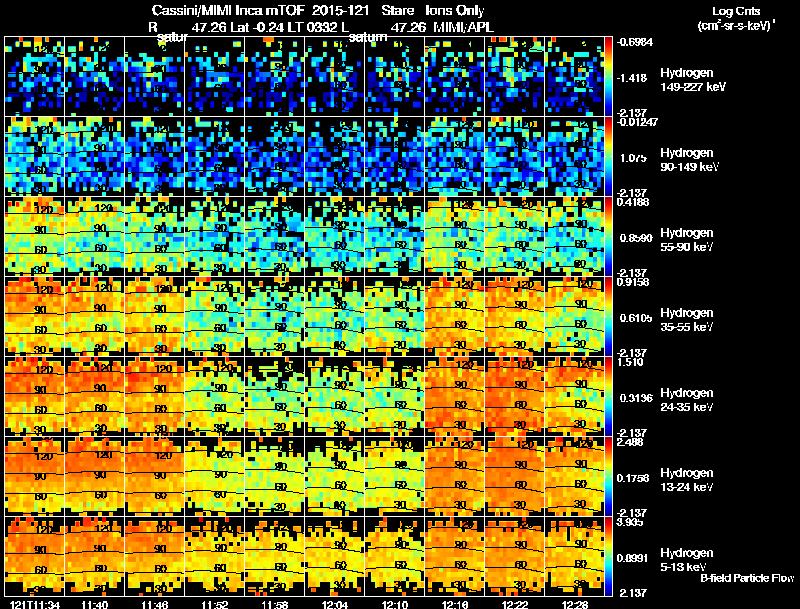Open the 90-149 keV image panel at 11:58
The image size is (800, 609).
[x=274, y=156]
